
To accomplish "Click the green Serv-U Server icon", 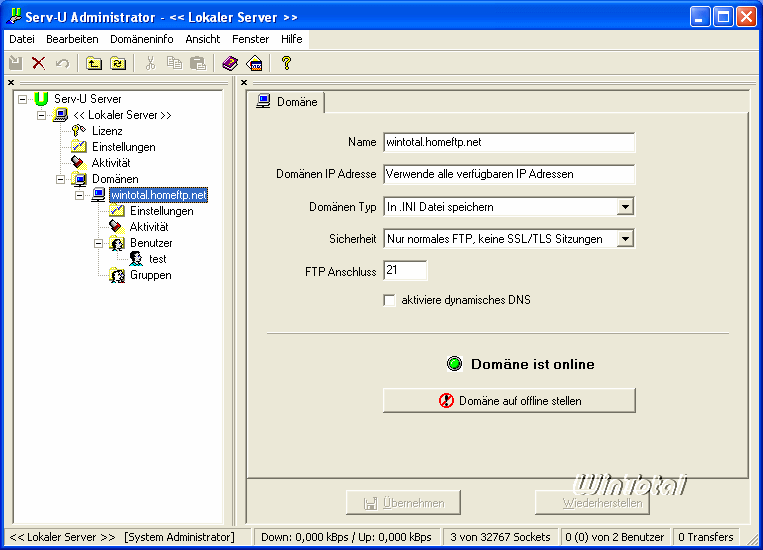I will 41,99.
